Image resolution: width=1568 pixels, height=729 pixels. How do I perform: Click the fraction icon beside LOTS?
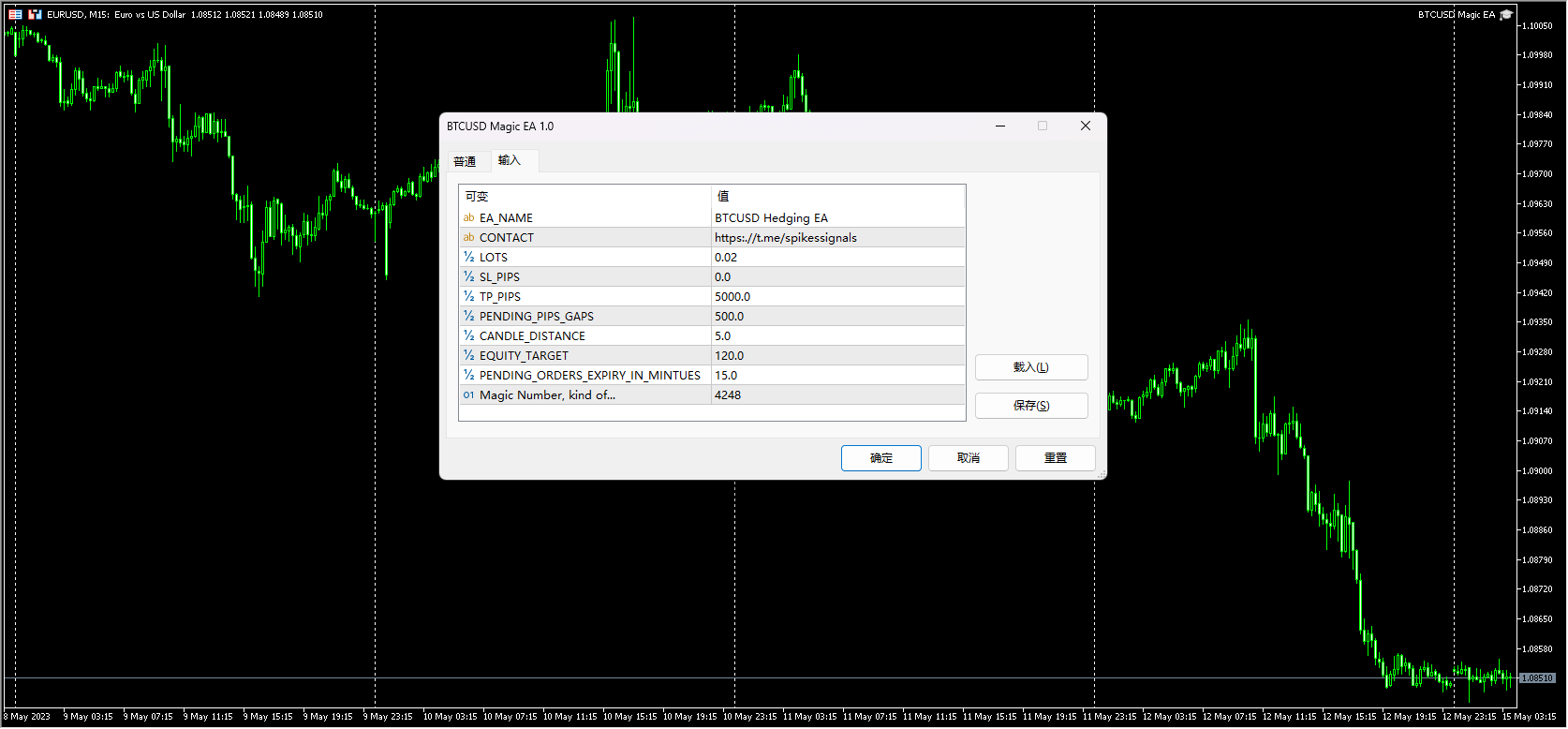[468, 258]
